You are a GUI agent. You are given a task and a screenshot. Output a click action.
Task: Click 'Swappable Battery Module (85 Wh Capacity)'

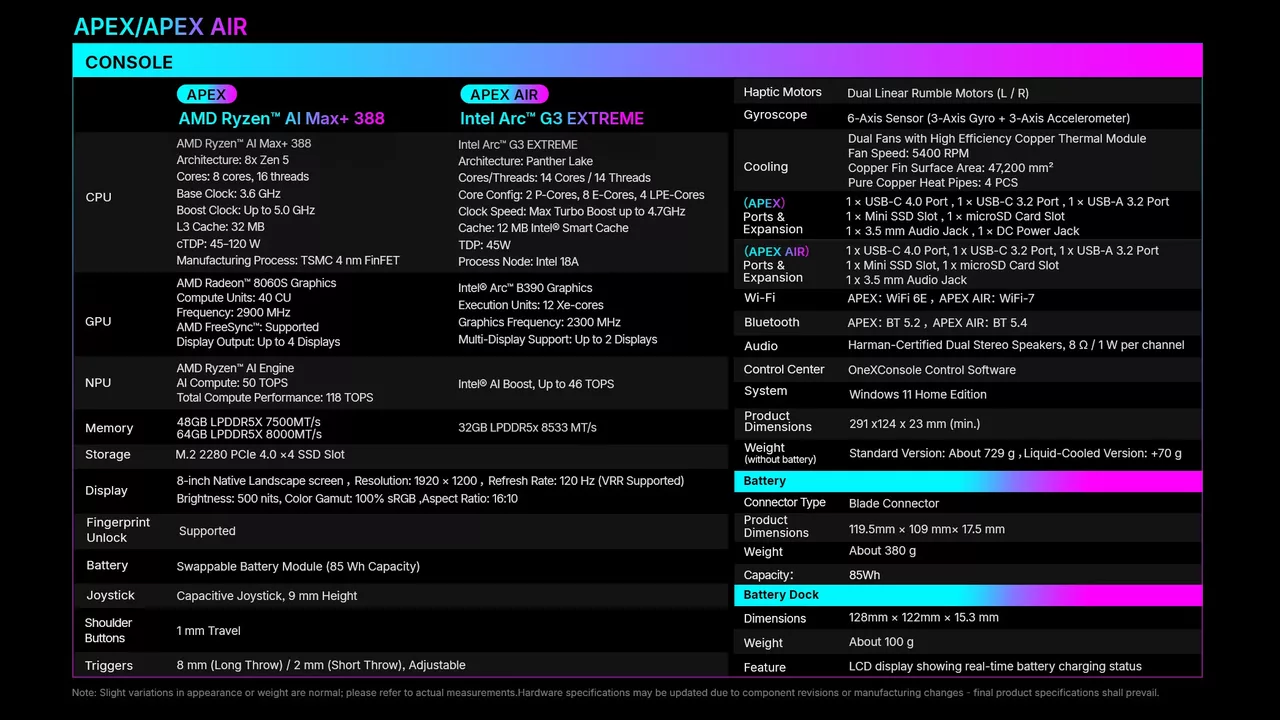pyautogui.click(x=298, y=566)
